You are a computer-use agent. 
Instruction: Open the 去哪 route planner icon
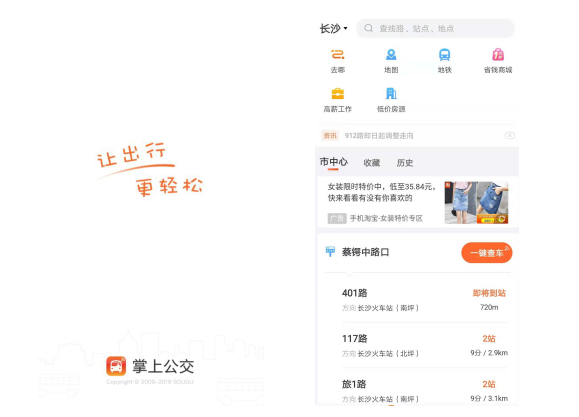click(338, 55)
